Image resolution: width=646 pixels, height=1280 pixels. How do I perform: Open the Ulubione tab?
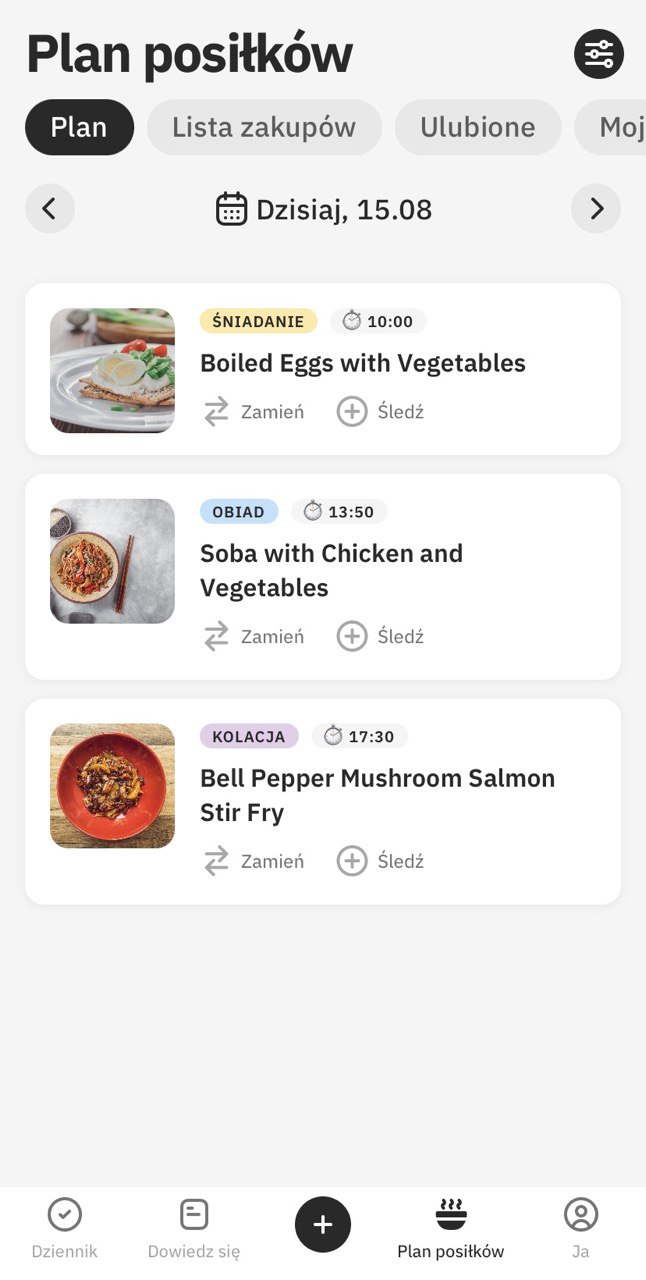click(x=477, y=127)
